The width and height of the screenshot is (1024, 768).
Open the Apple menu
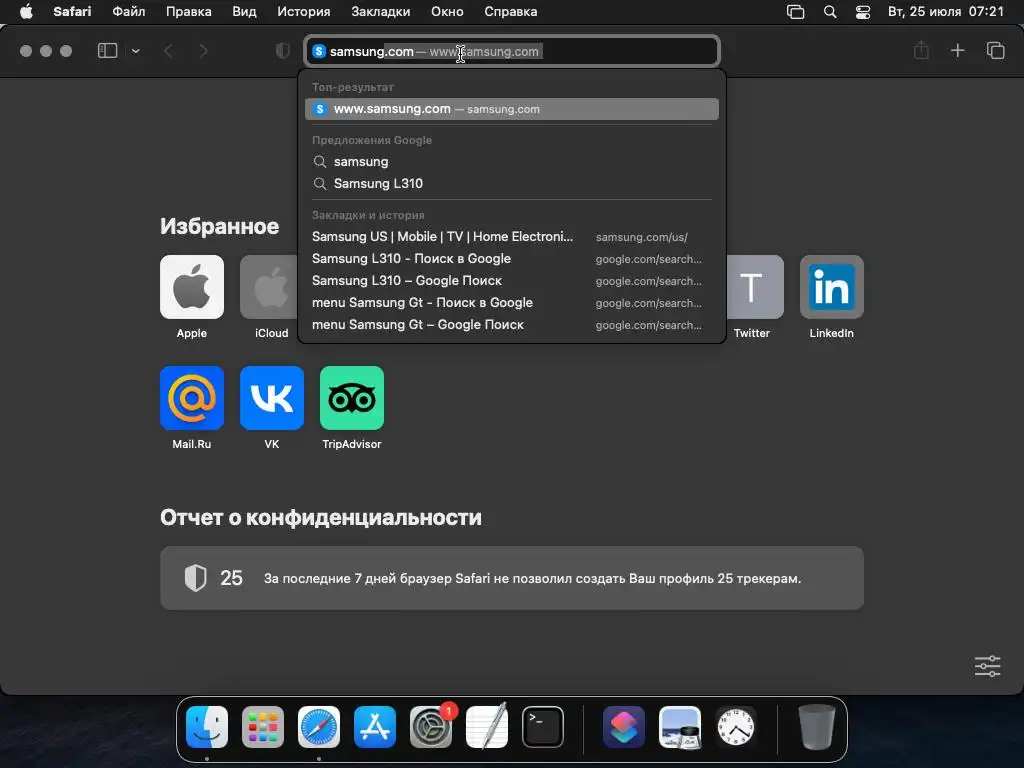(26, 12)
